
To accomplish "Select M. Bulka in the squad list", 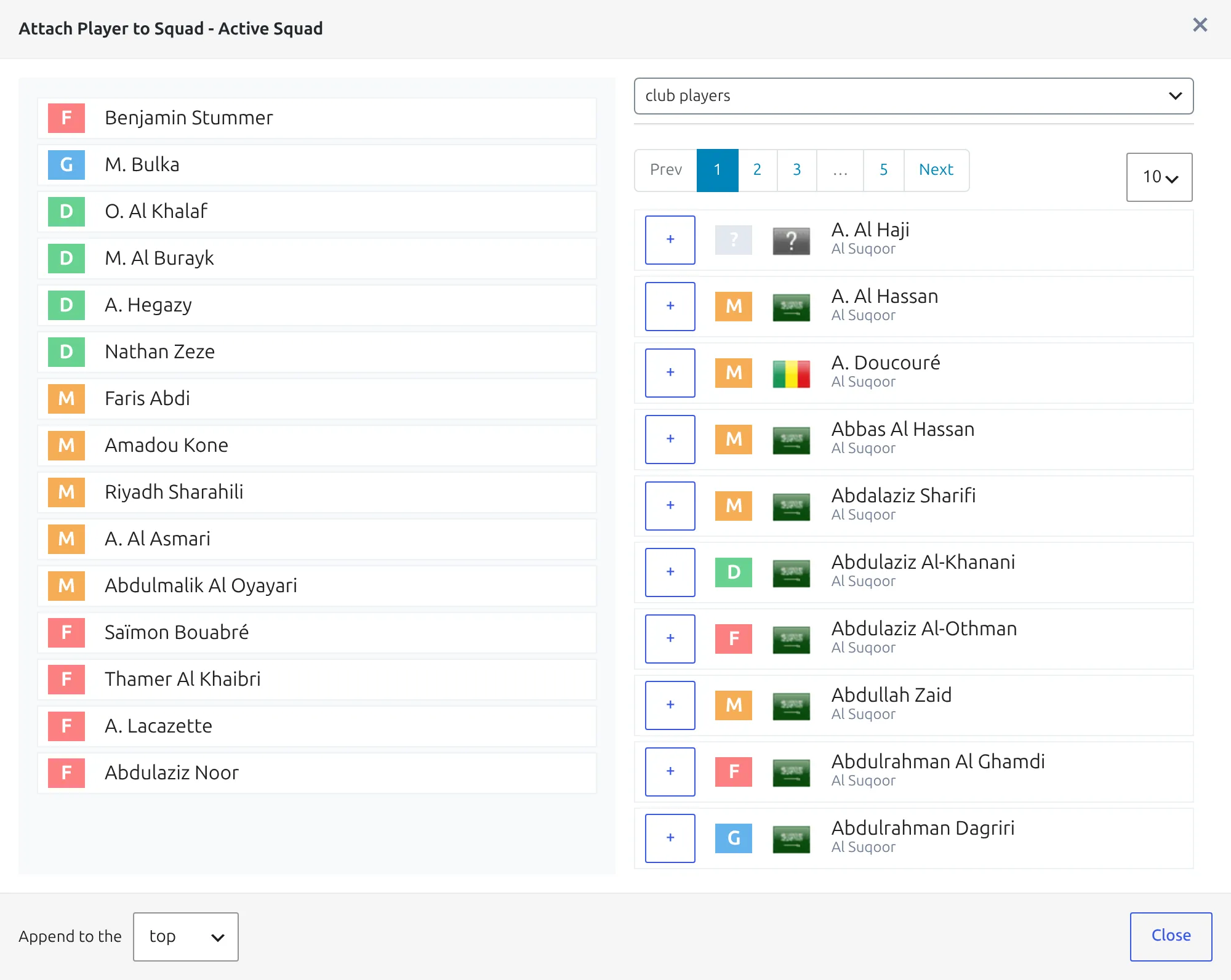I will (x=317, y=165).
